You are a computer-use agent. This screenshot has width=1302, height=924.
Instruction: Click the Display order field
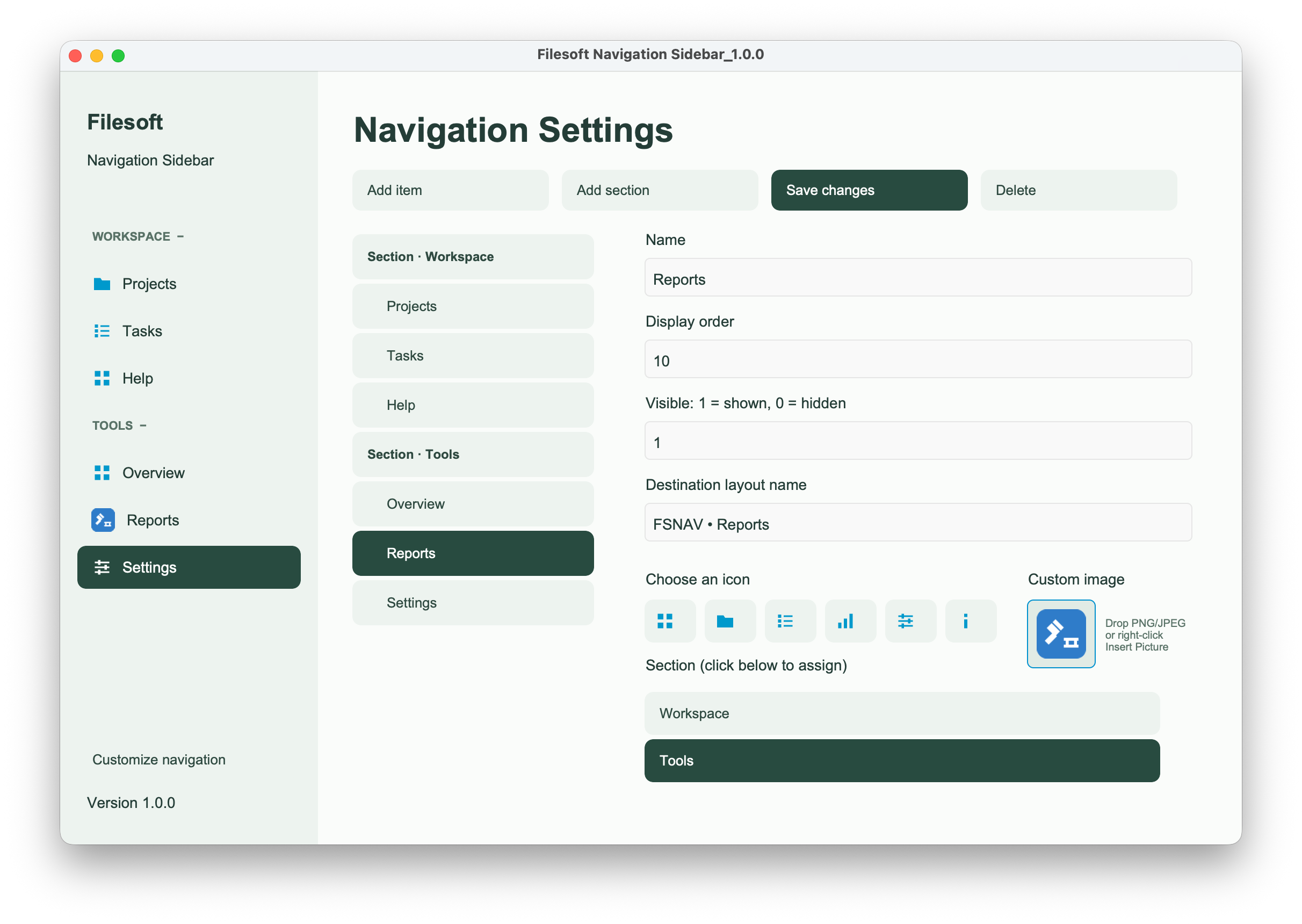click(x=918, y=359)
